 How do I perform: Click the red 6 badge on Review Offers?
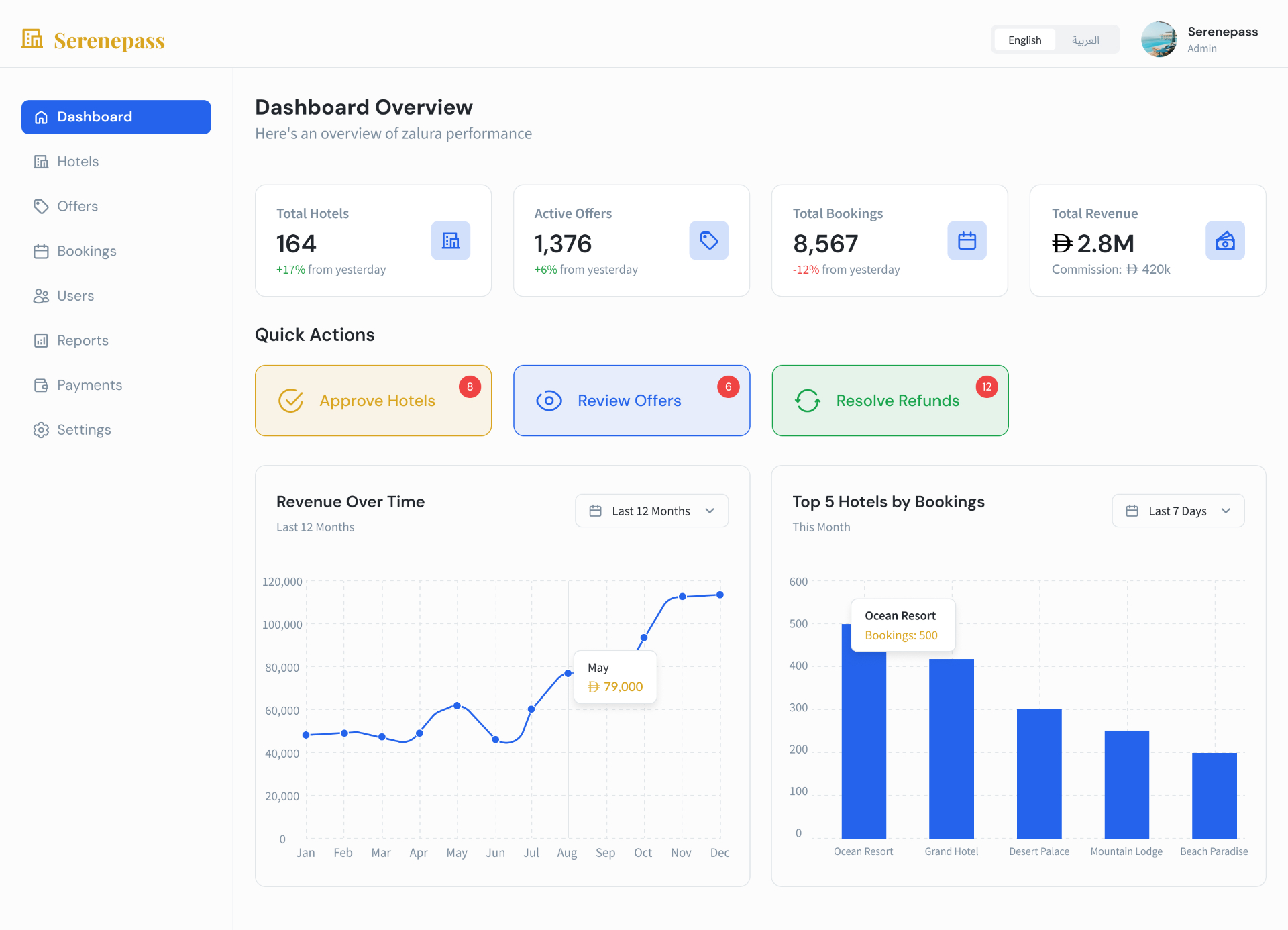tap(729, 386)
